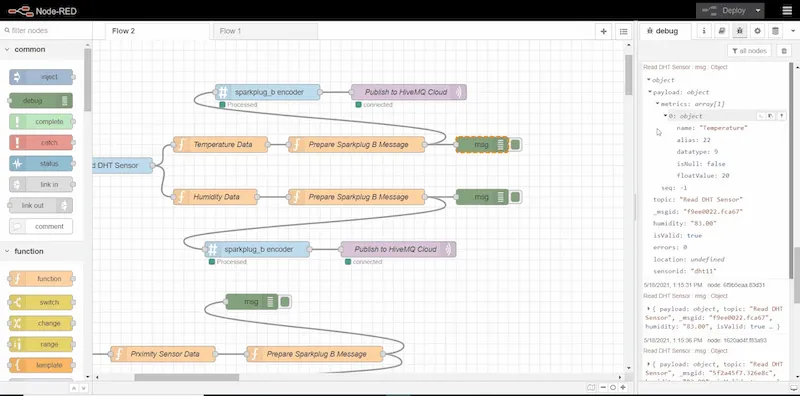Open the Deploy dropdown arrow
The image size is (800, 396).
pyautogui.click(x=758, y=10)
